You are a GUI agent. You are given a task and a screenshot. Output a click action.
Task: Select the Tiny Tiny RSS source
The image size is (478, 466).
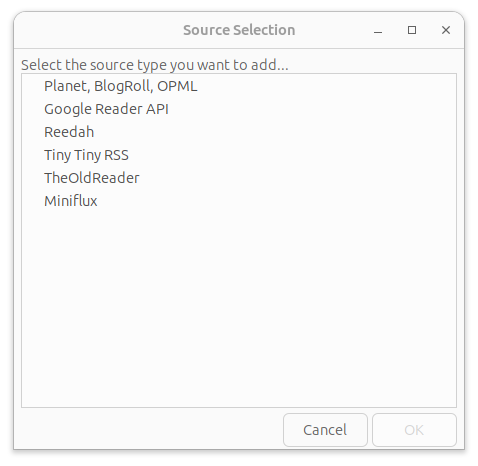239,155
